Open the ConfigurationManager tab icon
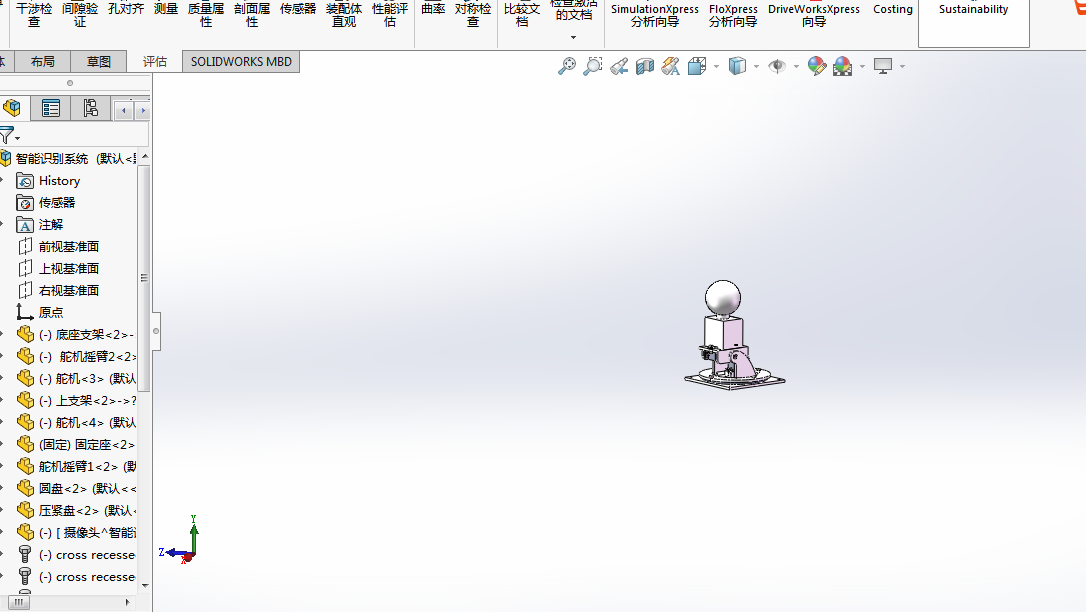1086x612 pixels. (90, 108)
